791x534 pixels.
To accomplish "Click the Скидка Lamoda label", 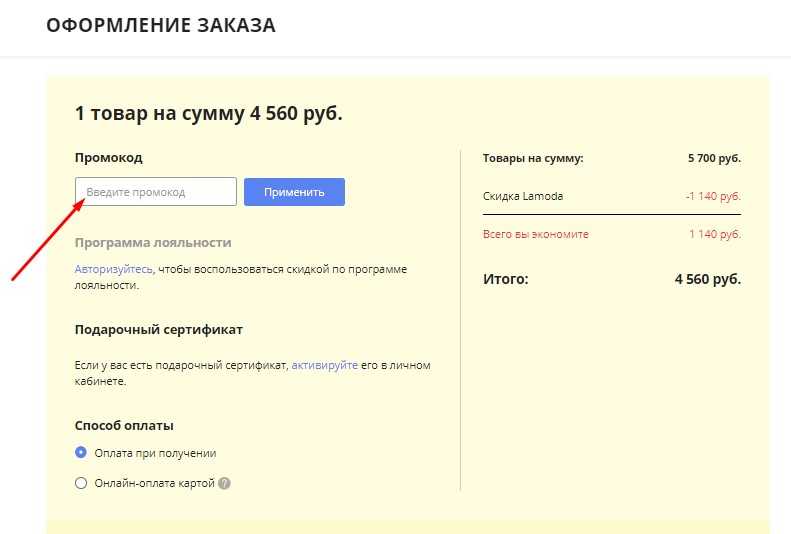I will [523, 196].
